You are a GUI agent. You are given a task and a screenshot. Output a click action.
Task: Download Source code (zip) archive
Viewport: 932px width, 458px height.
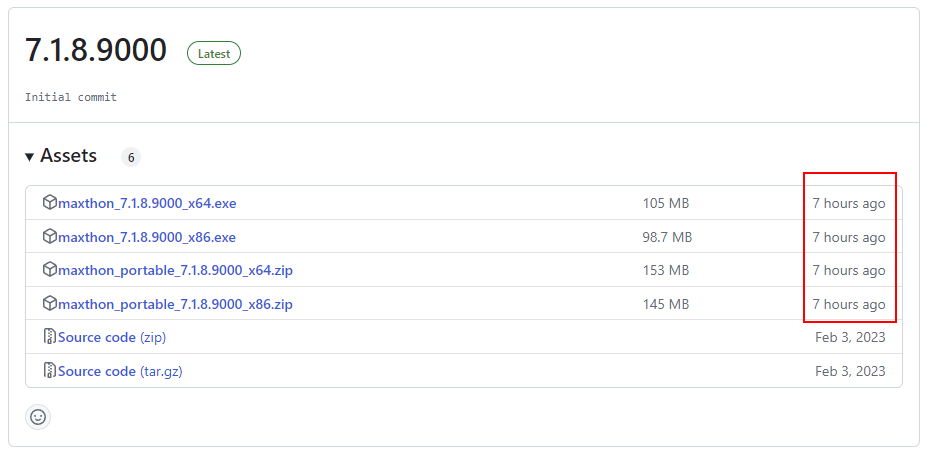pyautogui.click(x=112, y=337)
